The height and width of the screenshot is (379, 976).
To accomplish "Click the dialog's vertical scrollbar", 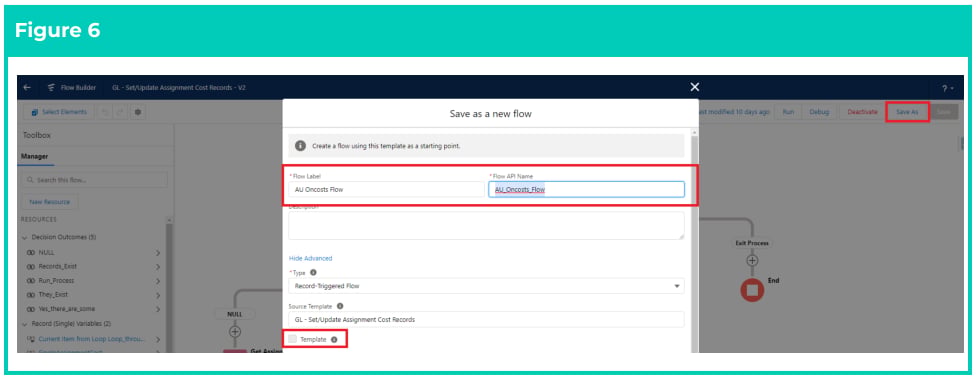I will pos(695,243).
